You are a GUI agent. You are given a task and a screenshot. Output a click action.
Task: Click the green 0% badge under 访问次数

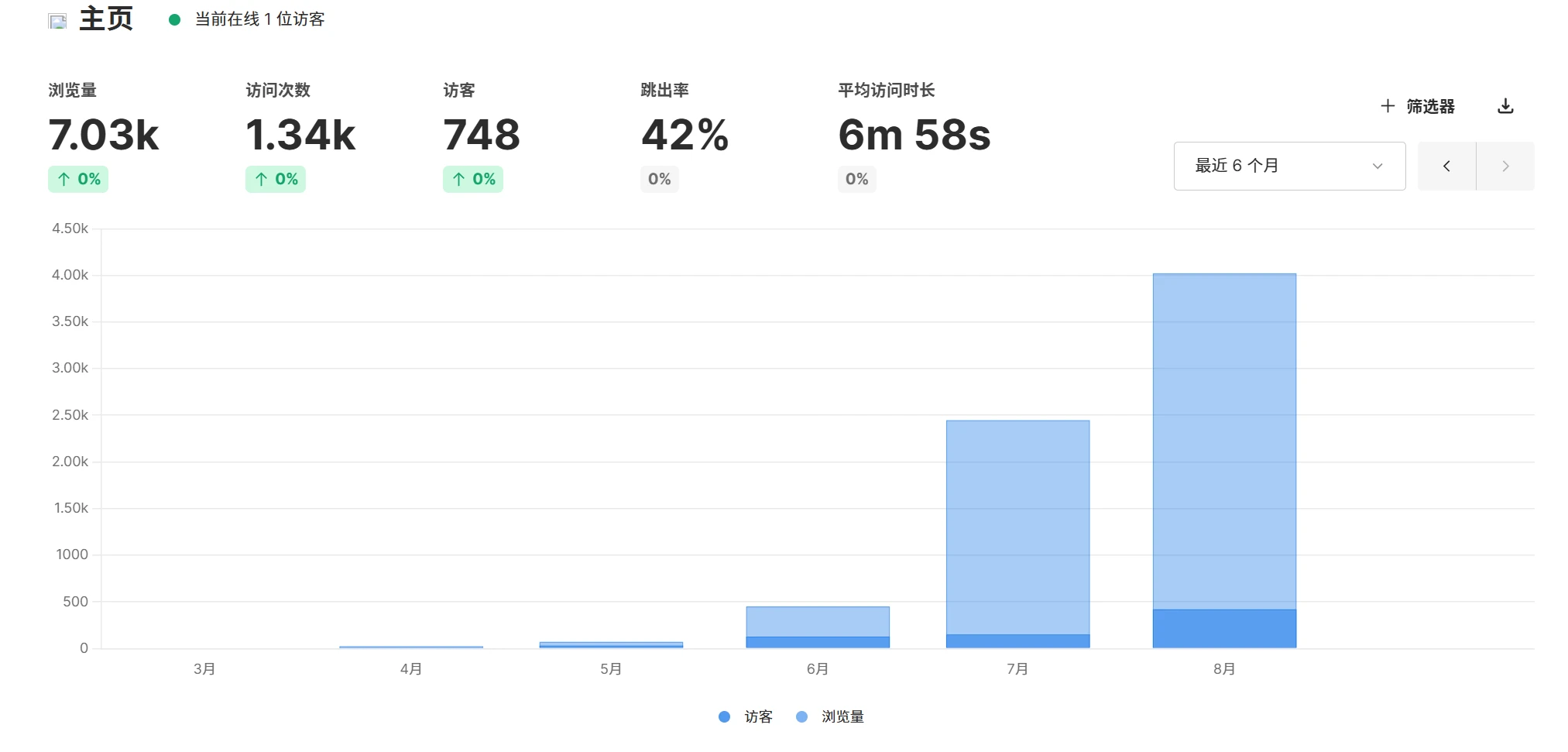[x=276, y=179]
